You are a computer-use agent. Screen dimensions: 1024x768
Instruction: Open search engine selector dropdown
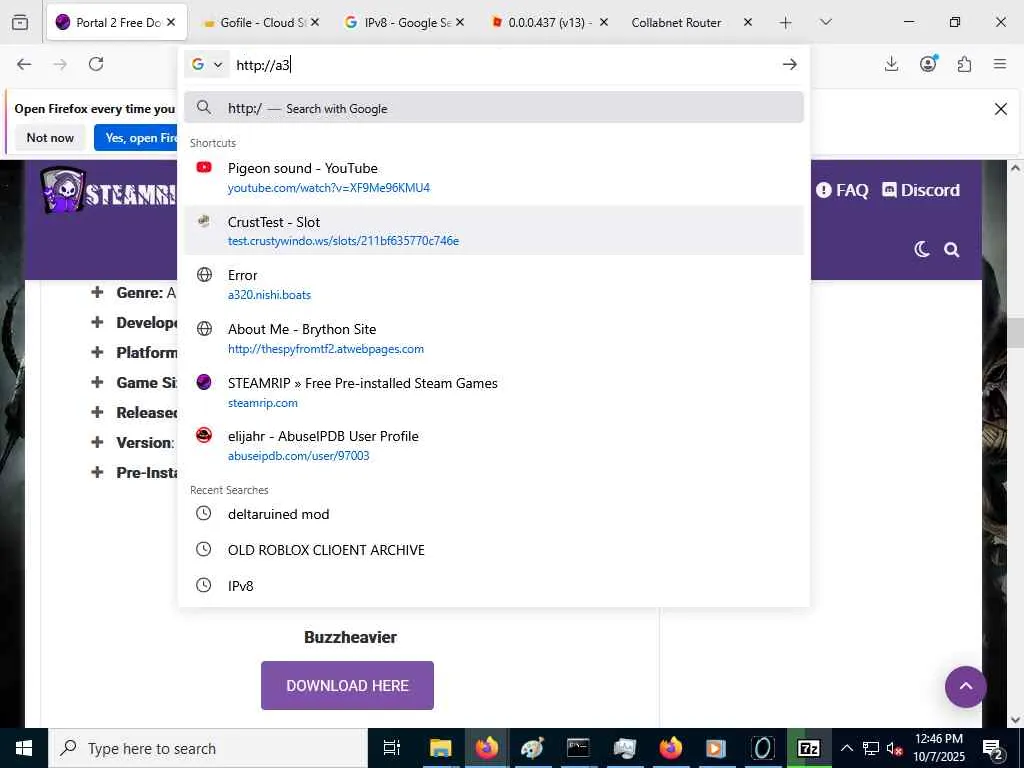click(x=207, y=64)
